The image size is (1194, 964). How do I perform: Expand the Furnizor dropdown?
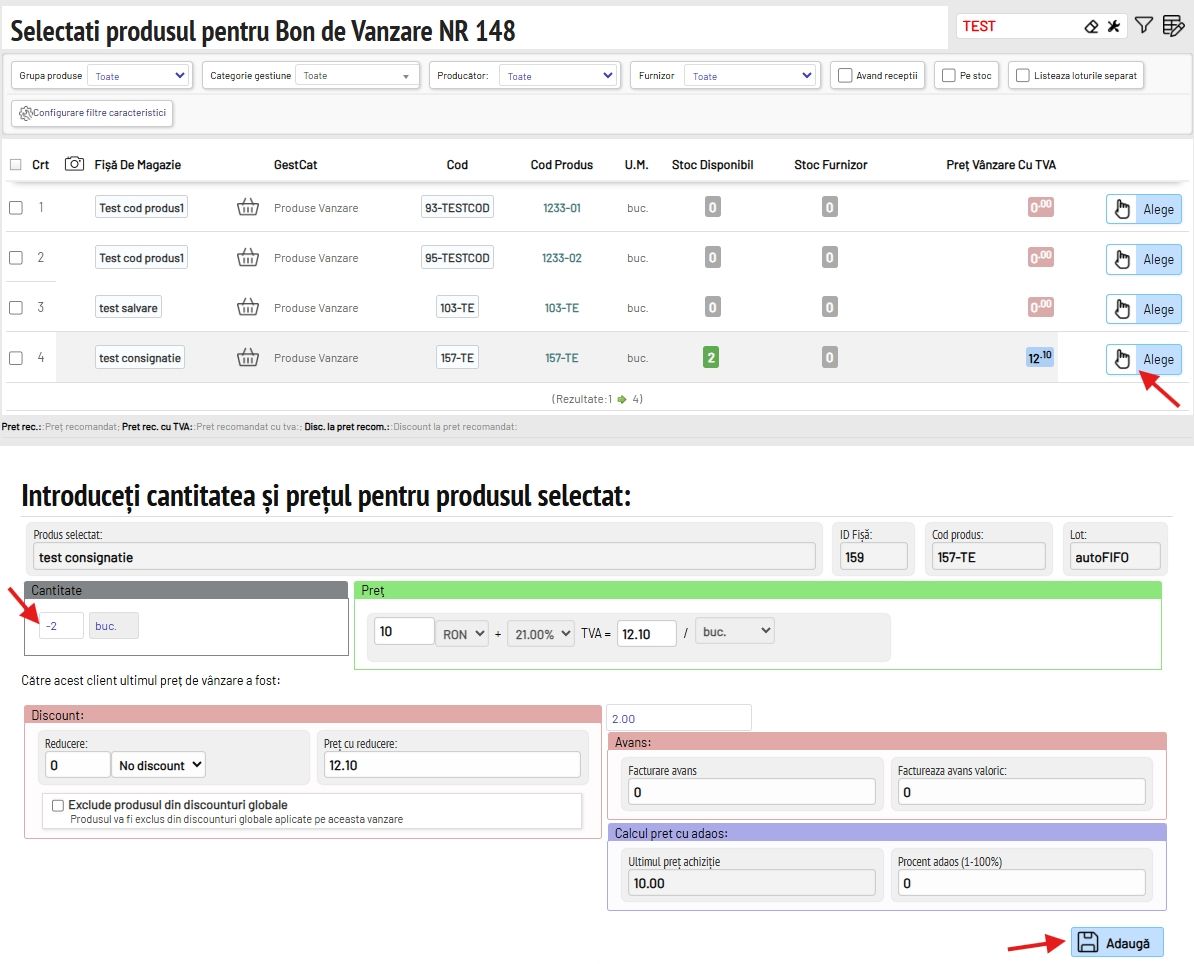750,76
